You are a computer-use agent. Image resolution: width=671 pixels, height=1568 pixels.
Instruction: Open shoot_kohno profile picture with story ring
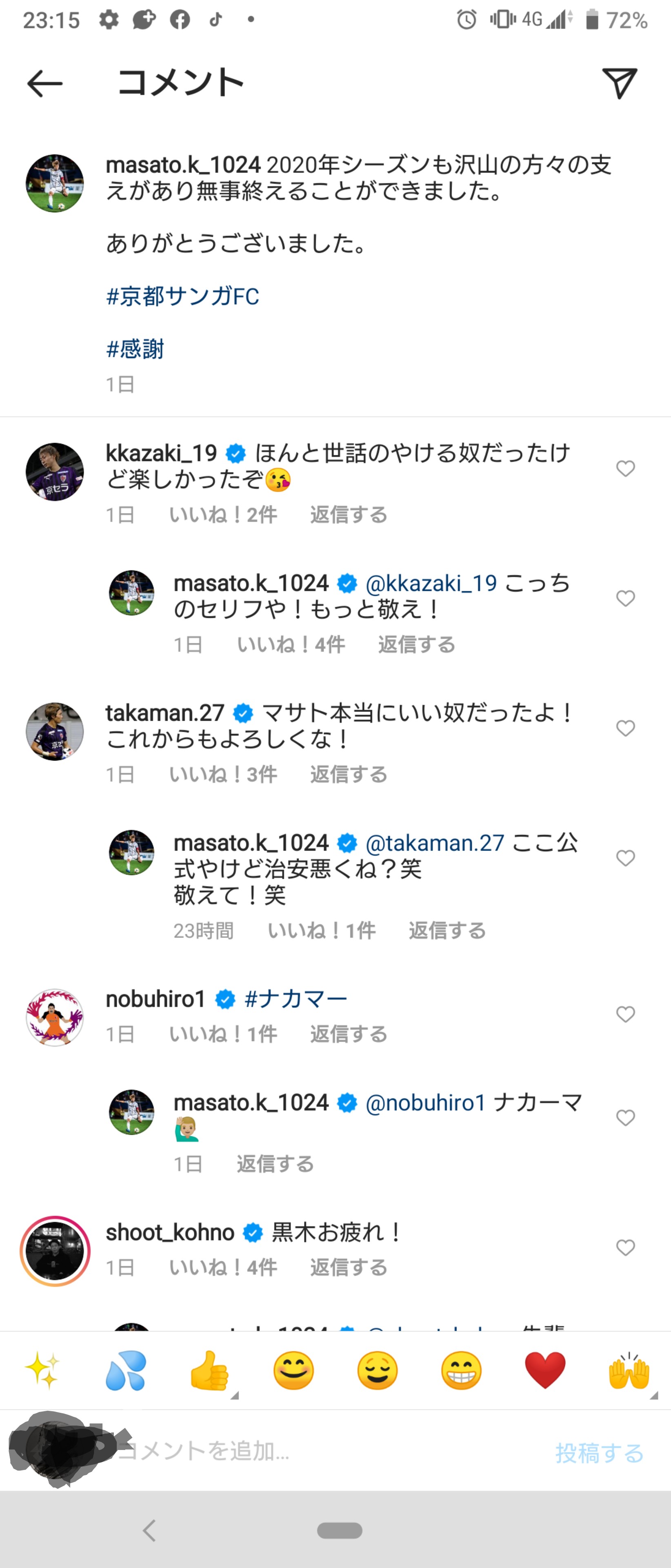point(55,1252)
